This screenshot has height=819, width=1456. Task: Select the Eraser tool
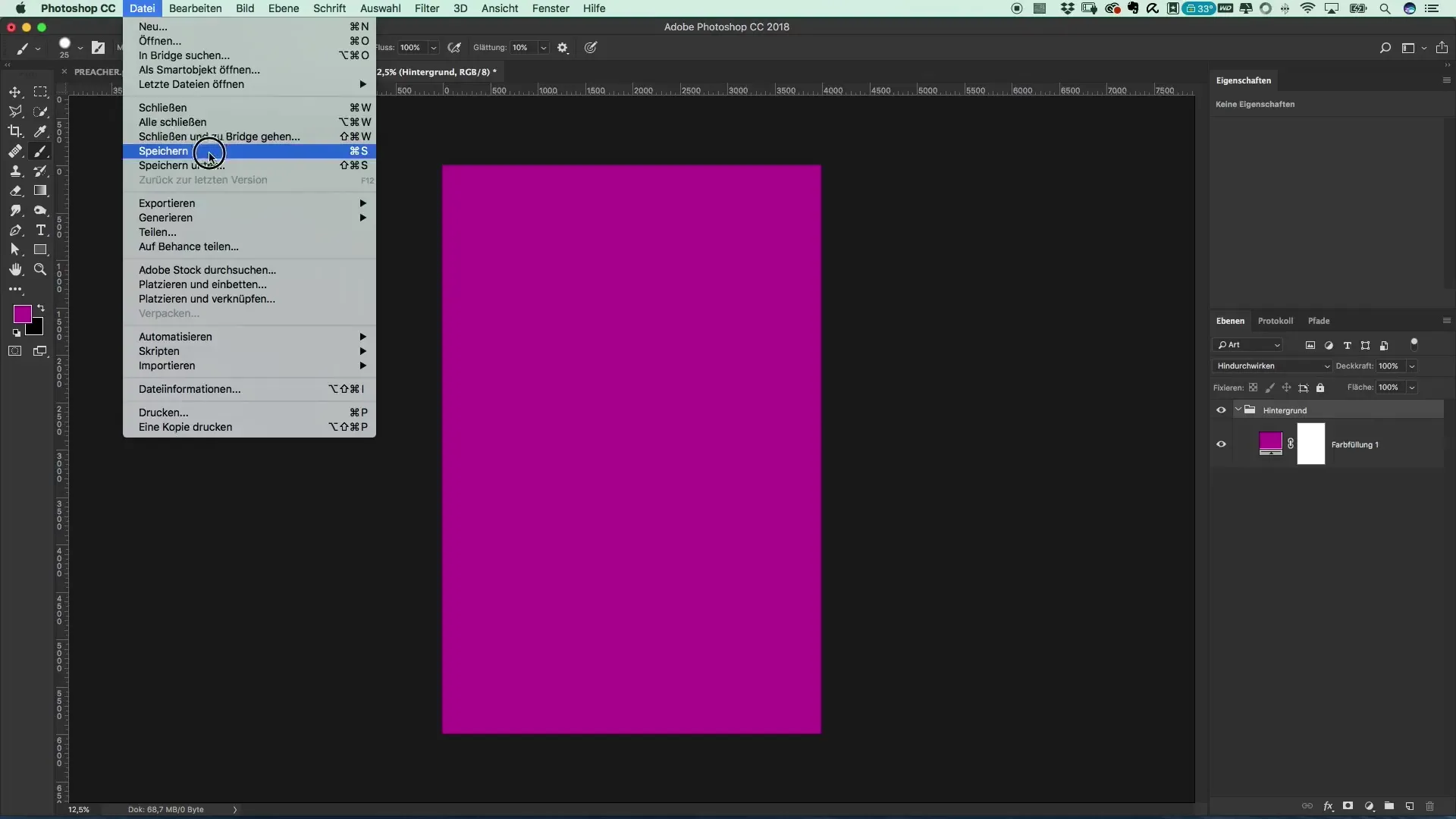(15, 191)
